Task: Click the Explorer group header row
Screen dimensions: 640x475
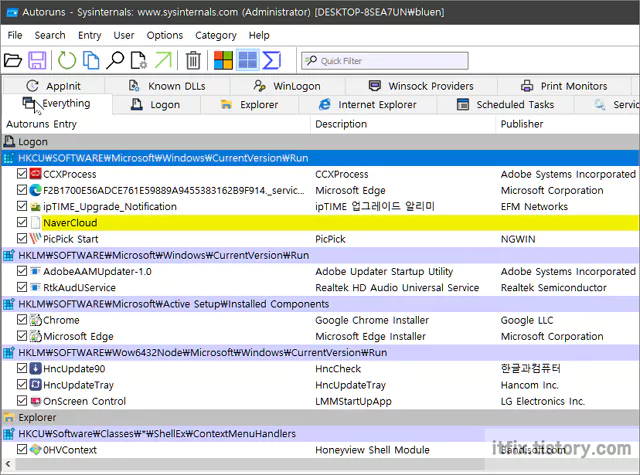Action: (320, 417)
